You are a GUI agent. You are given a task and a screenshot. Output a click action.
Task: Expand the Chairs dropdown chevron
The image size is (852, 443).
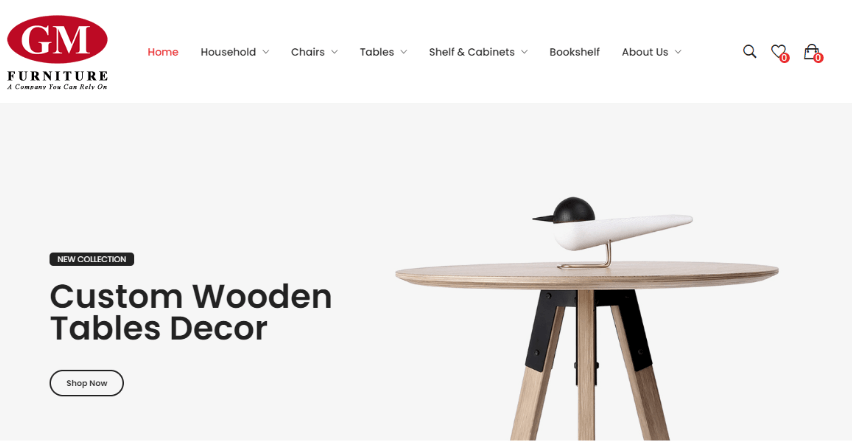pos(334,52)
